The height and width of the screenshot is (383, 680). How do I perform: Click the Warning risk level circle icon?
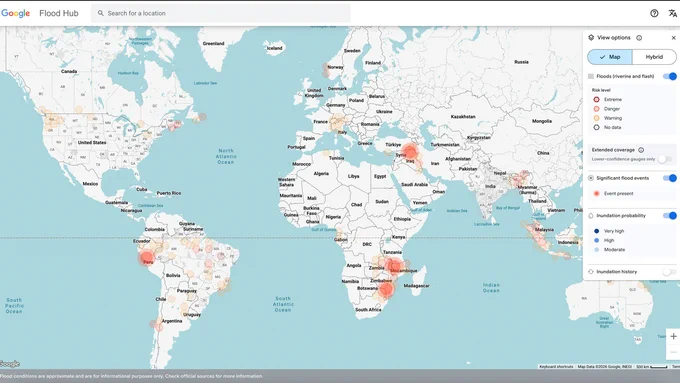[x=596, y=118]
